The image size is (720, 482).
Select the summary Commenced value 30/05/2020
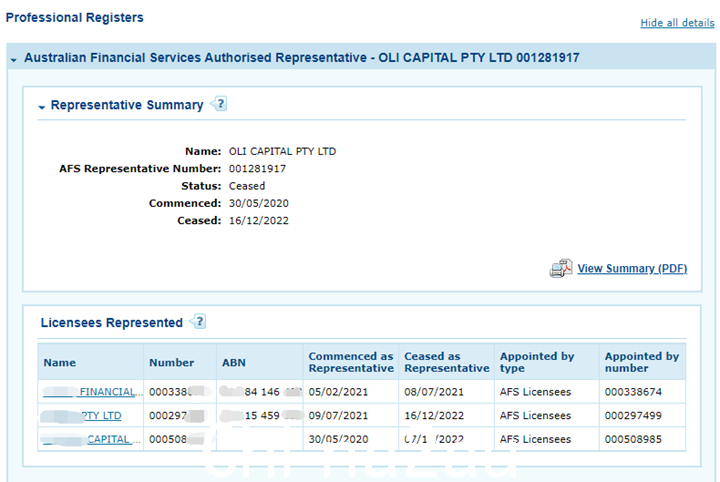pos(259,203)
